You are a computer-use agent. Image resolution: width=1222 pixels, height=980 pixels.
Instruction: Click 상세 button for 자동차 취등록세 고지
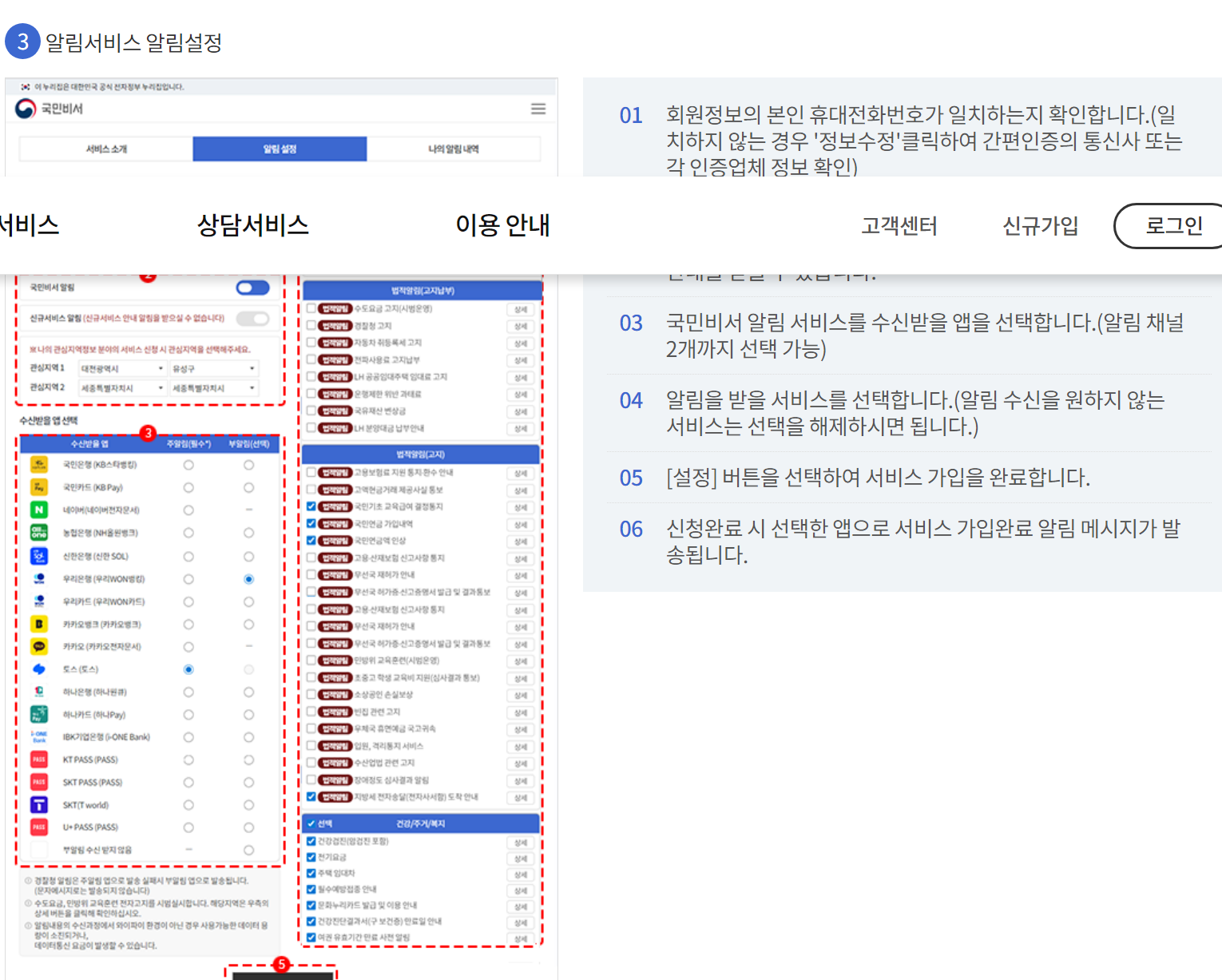pyautogui.click(x=521, y=343)
